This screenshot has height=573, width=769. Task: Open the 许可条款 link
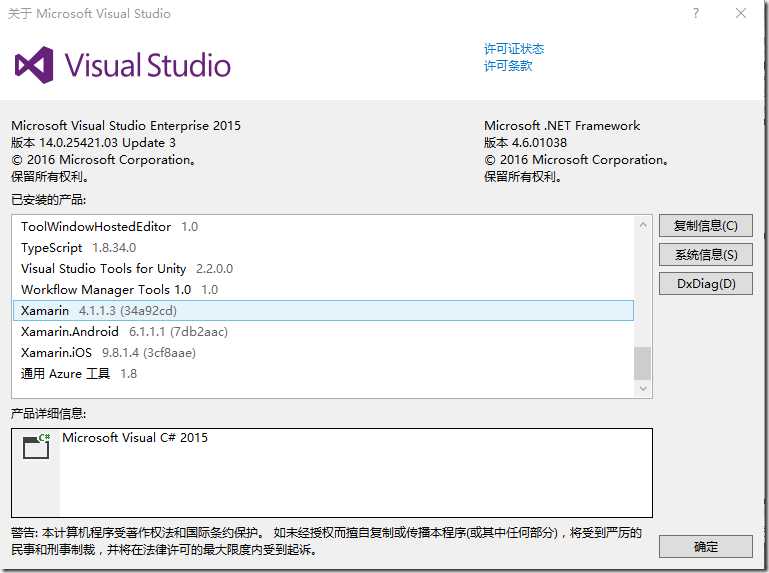click(x=508, y=66)
